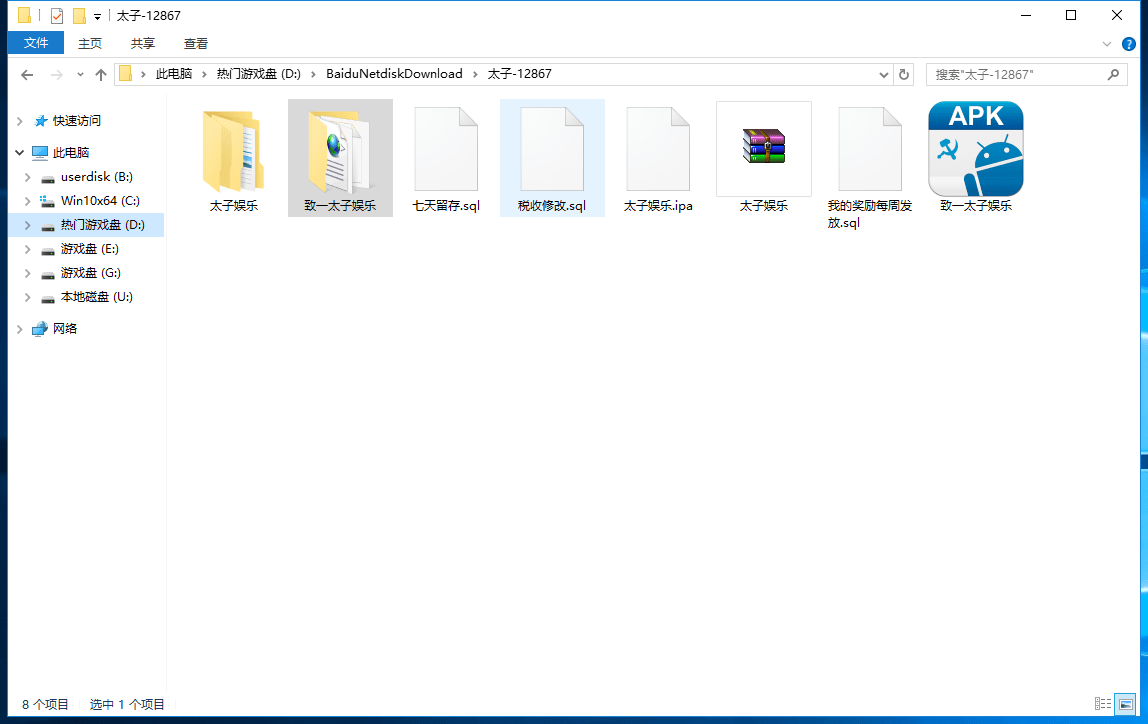
Task: Click the 太子-12867 breadcrumb segment
Action: coord(520,74)
